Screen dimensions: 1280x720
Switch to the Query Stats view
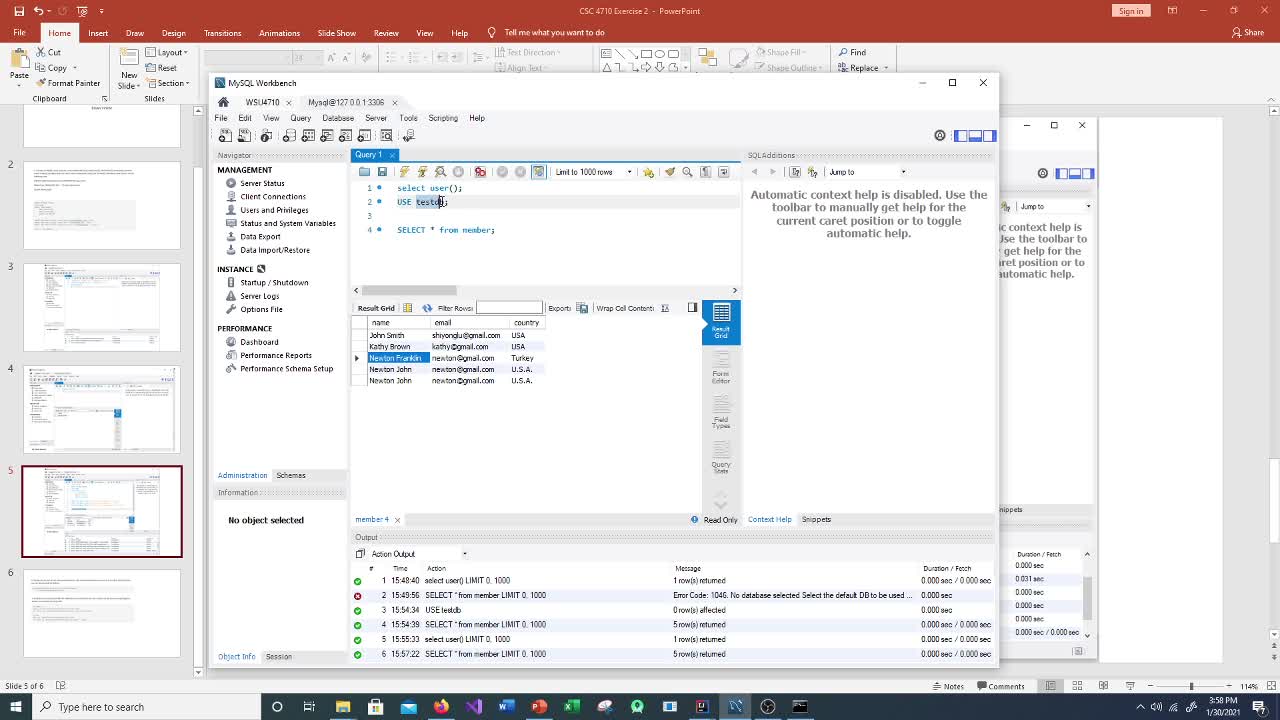(721, 457)
